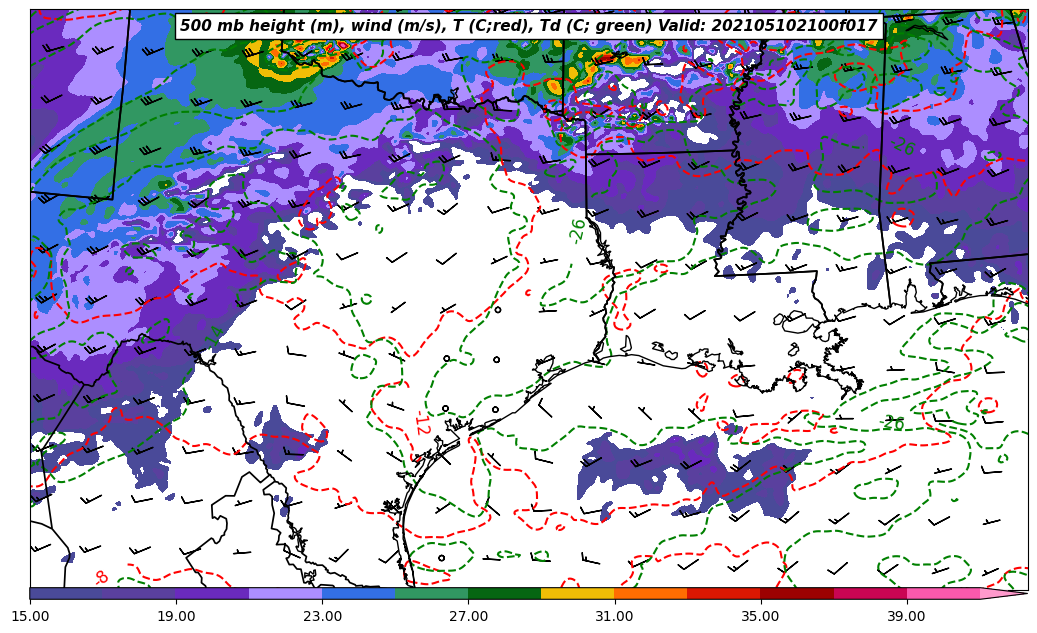The height and width of the screenshot is (633, 1037).
Task: Click the 35.00 colorbar label
Action: click(x=761, y=616)
